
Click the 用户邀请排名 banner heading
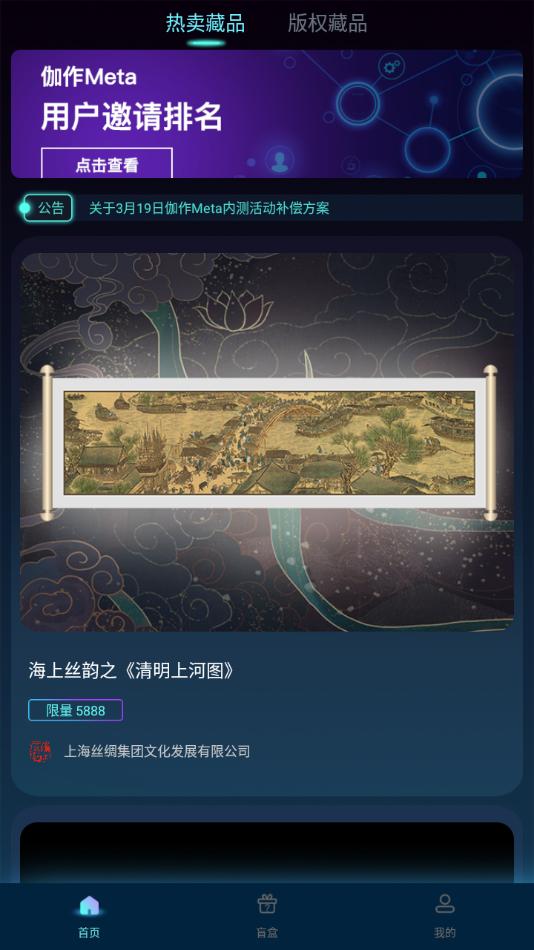pos(132,116)
